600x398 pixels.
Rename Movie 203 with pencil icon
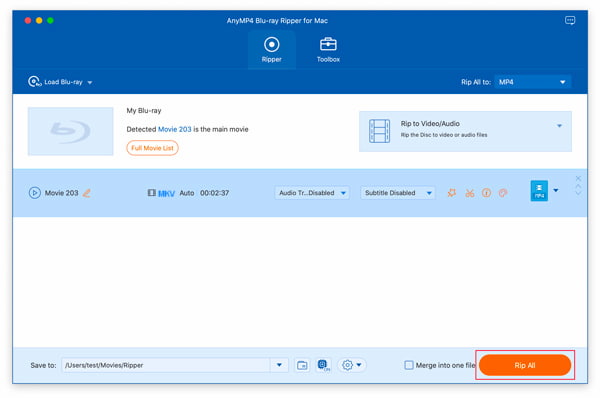tap(87, 193)
